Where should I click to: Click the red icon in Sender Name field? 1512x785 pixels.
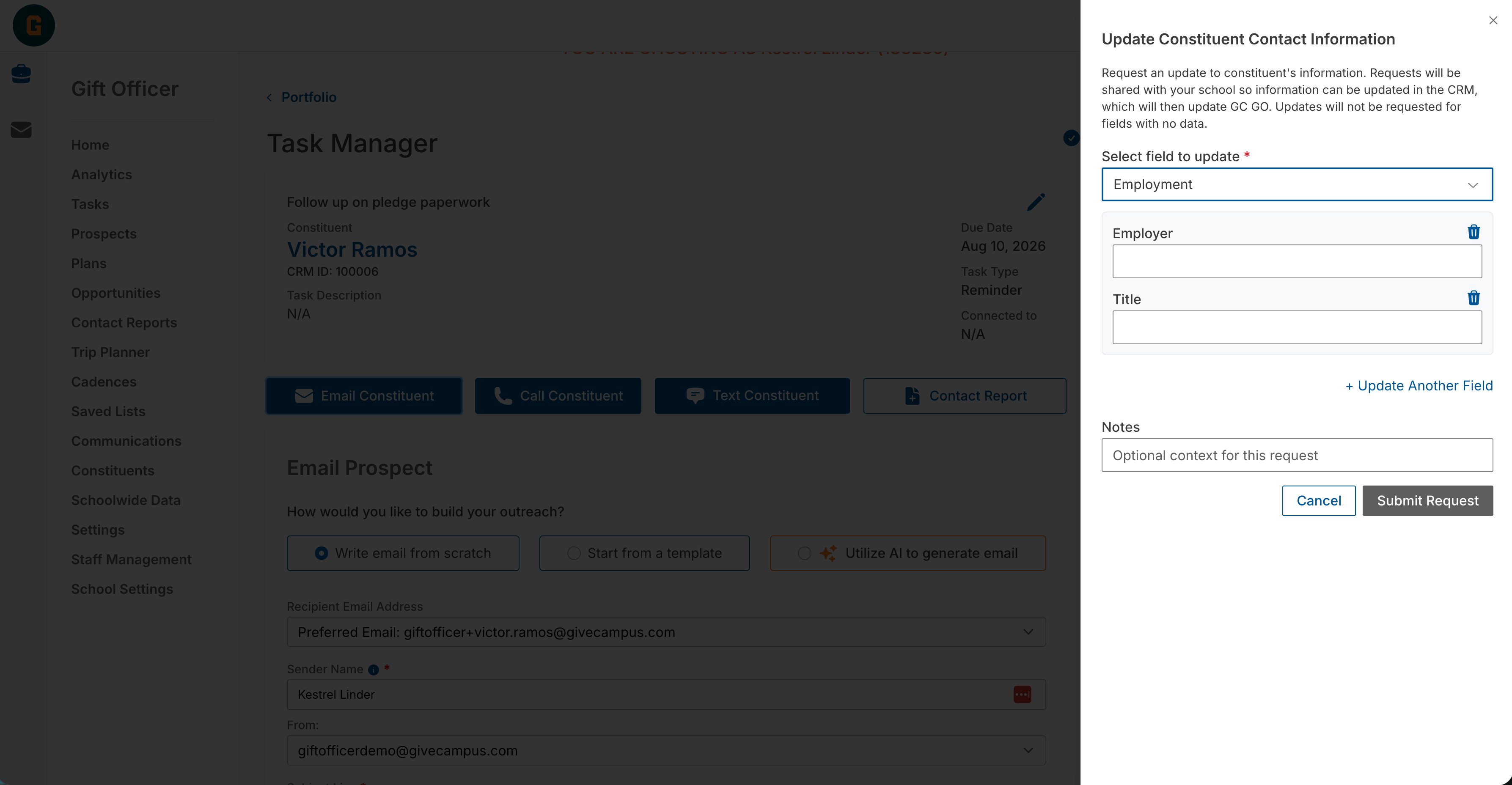[x=1022, y=694]
